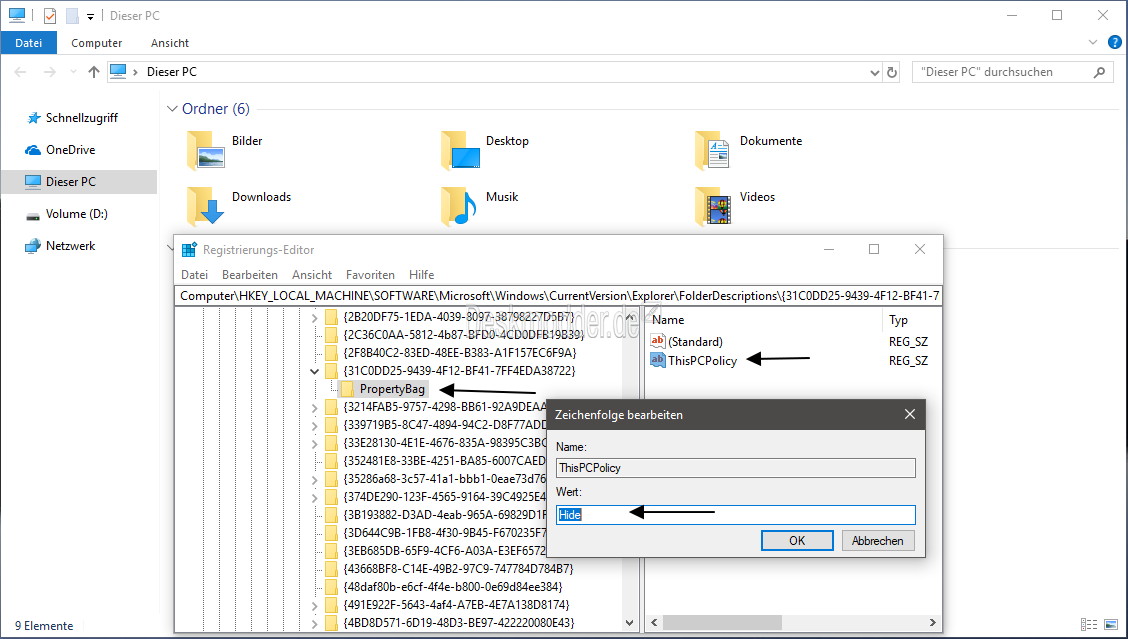Expand the {491E922F-5643-4af4 key
This screenshot has height=639, width=1128.
[314, 605]
